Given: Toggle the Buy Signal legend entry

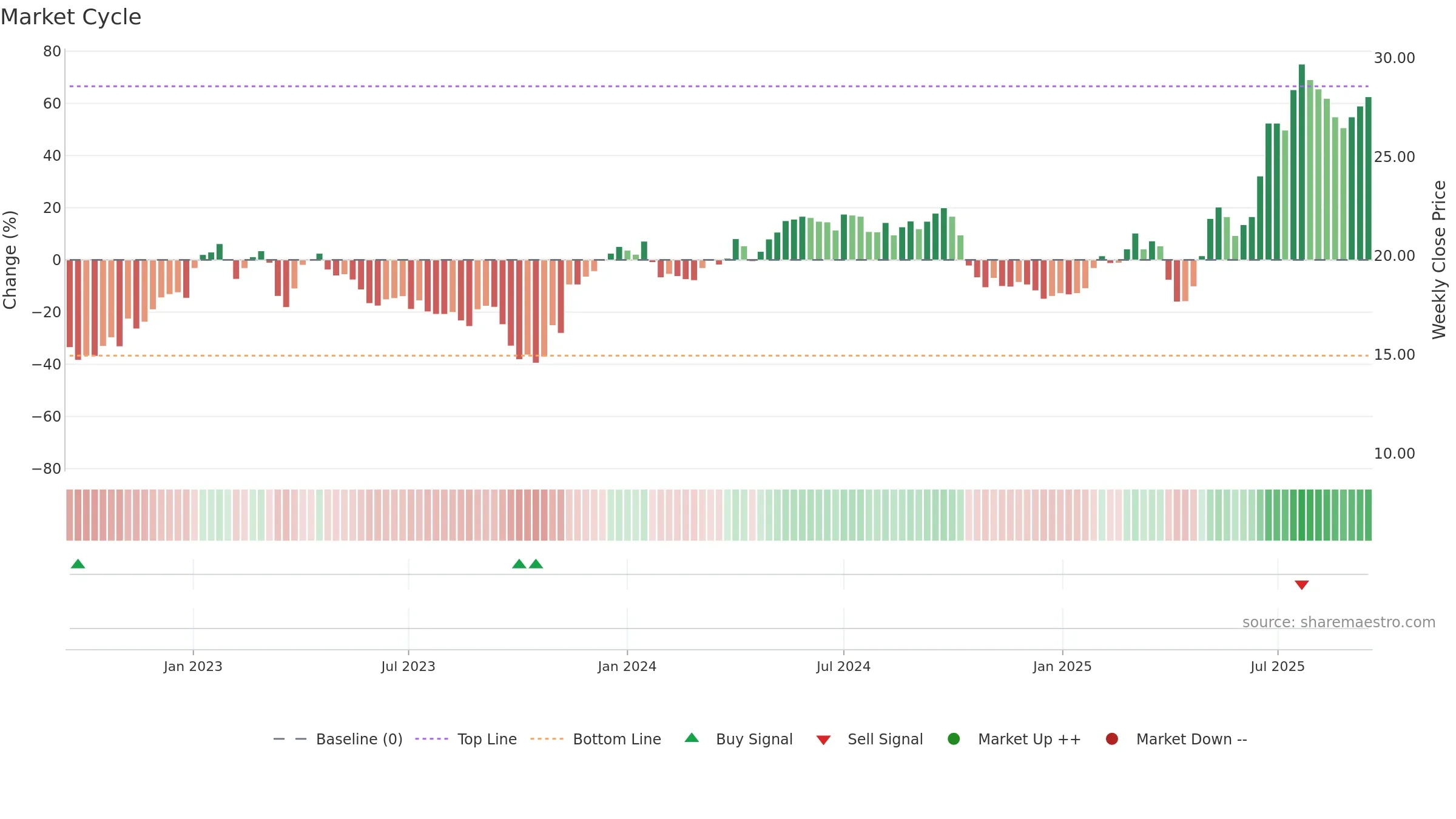Looking at the screenshot, I should coord(738,739).
